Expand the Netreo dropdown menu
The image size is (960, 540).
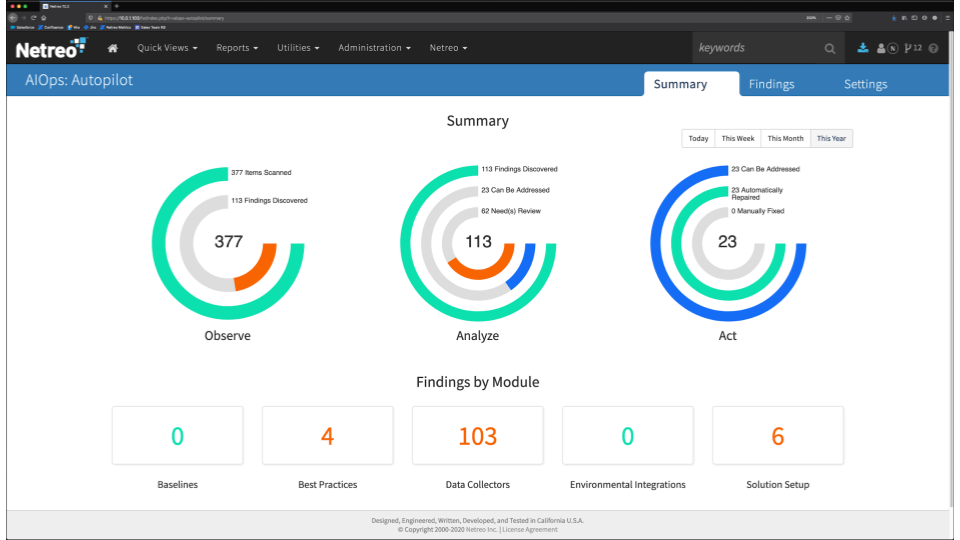pos(448,48)
